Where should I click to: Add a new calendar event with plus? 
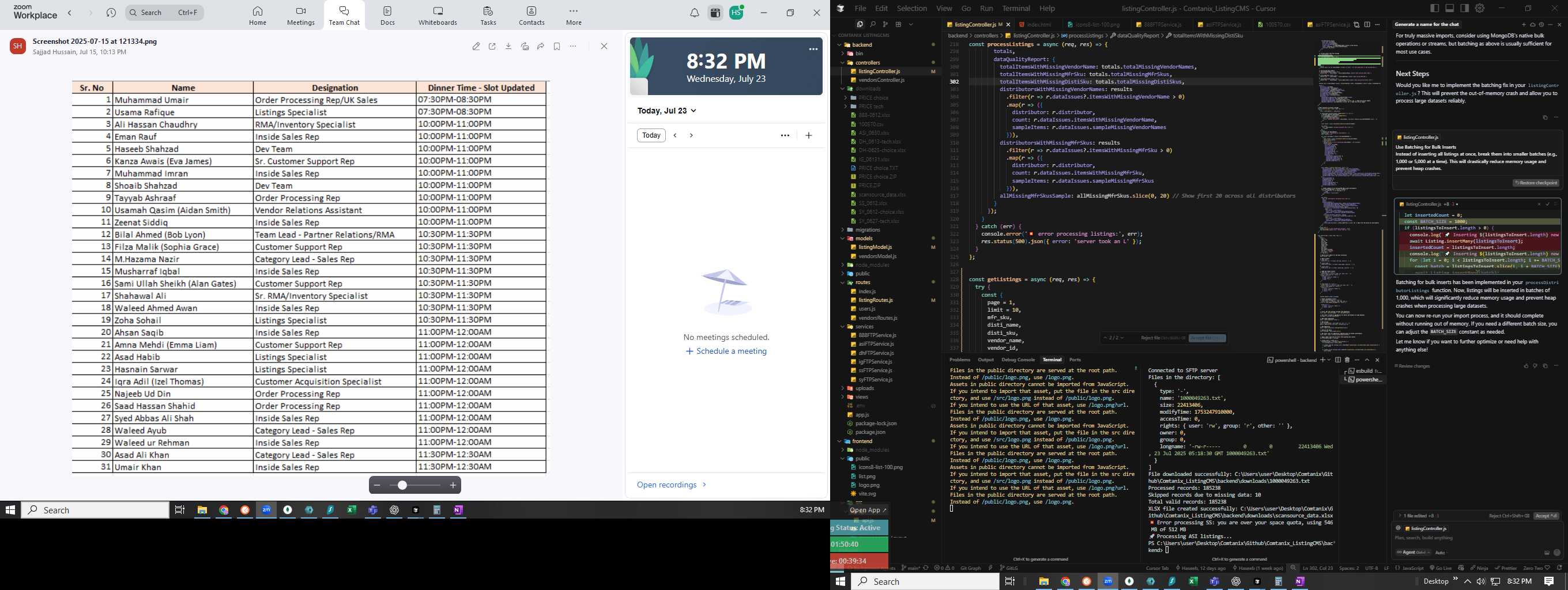(808, 135)
